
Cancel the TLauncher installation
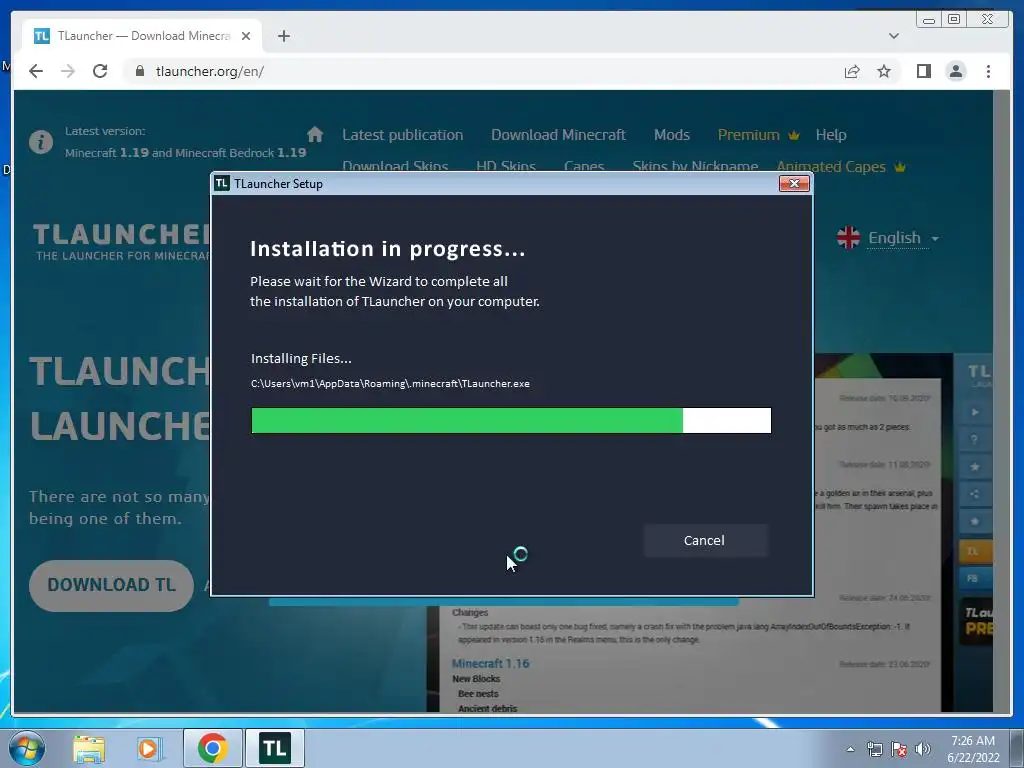[x=705, y=541]
